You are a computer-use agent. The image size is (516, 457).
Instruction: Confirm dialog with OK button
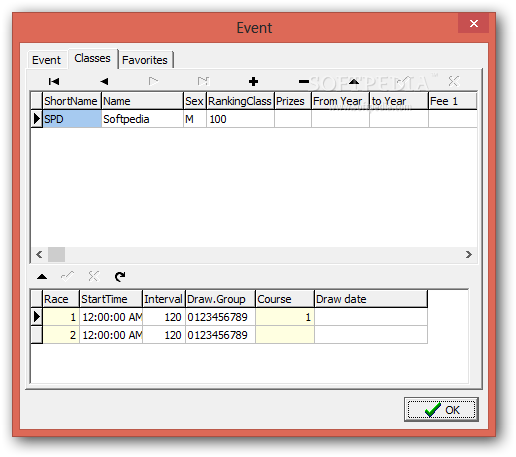tap(441, 409)
